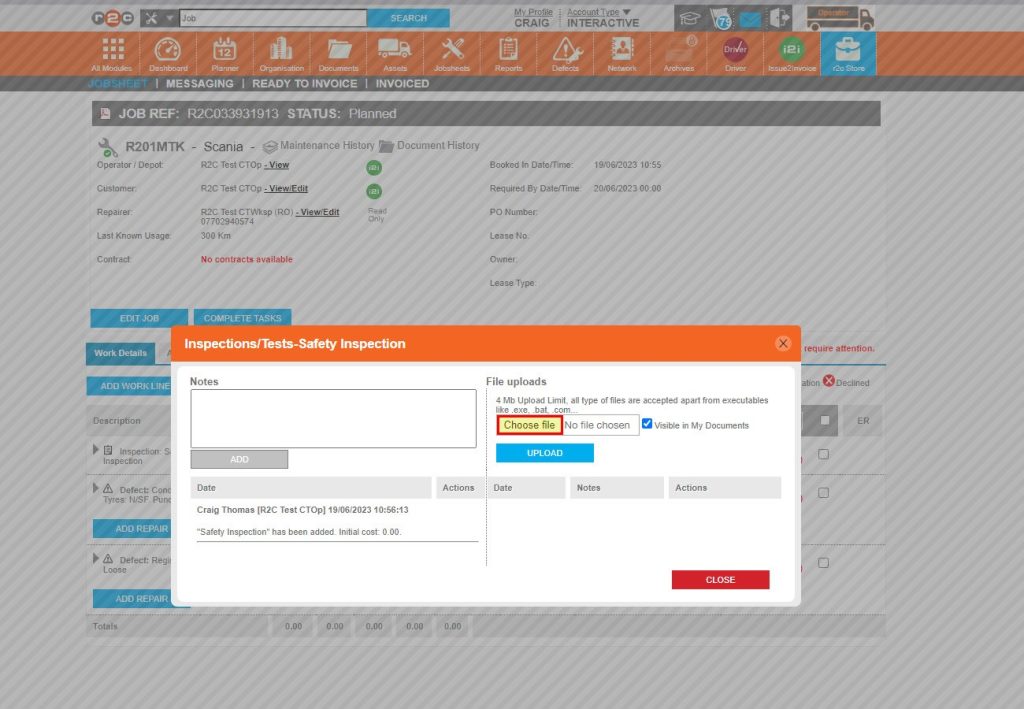Select the header checkbox in the work lines table
Screen dimensions: 1024x709
pyautogui.click(x=821, y=420)
